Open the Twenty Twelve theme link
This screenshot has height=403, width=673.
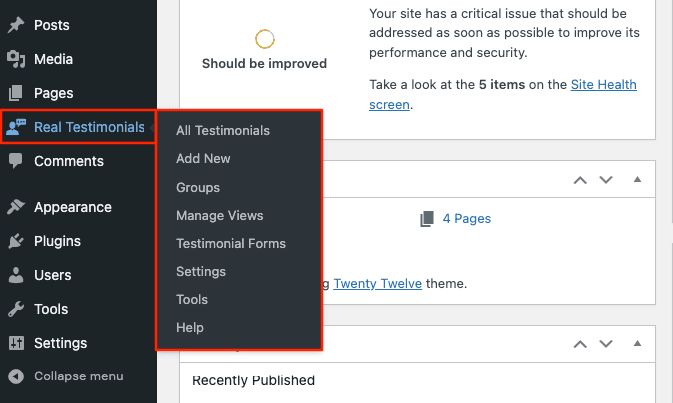click(378, 284)
